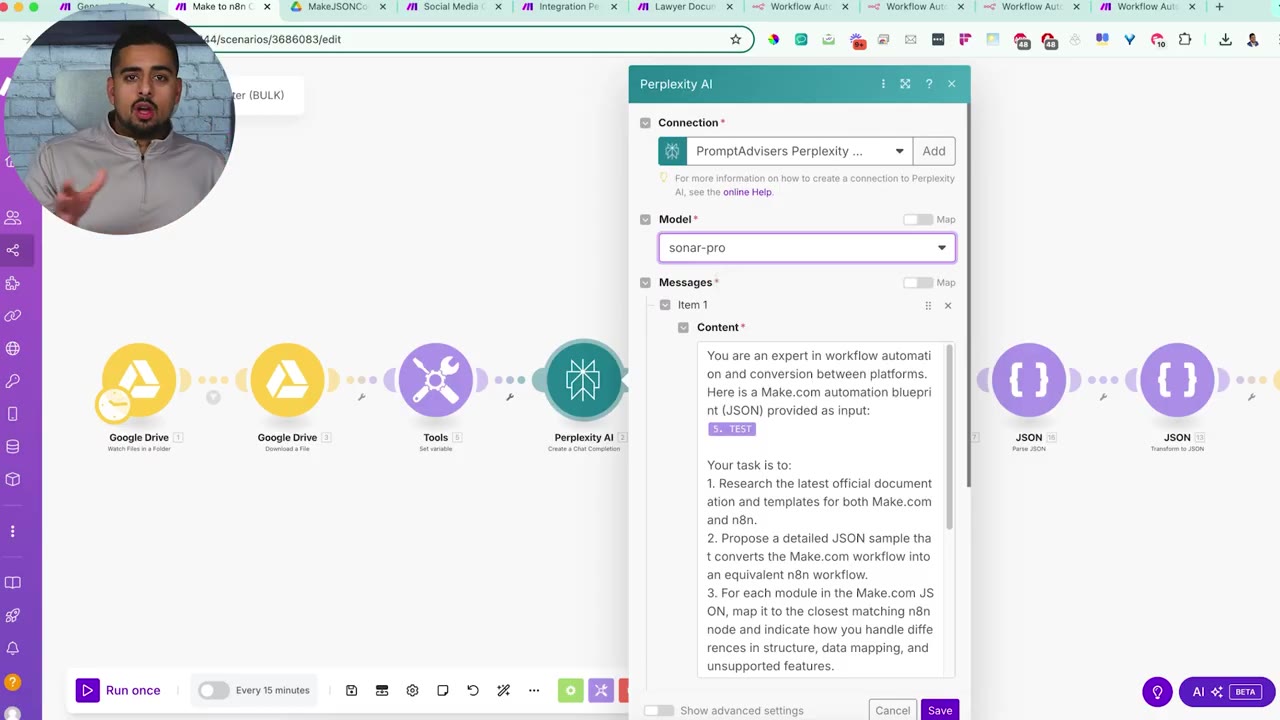Open Connections link icon in sidebar
This screenshot has width=1280, height=720.
13,316
